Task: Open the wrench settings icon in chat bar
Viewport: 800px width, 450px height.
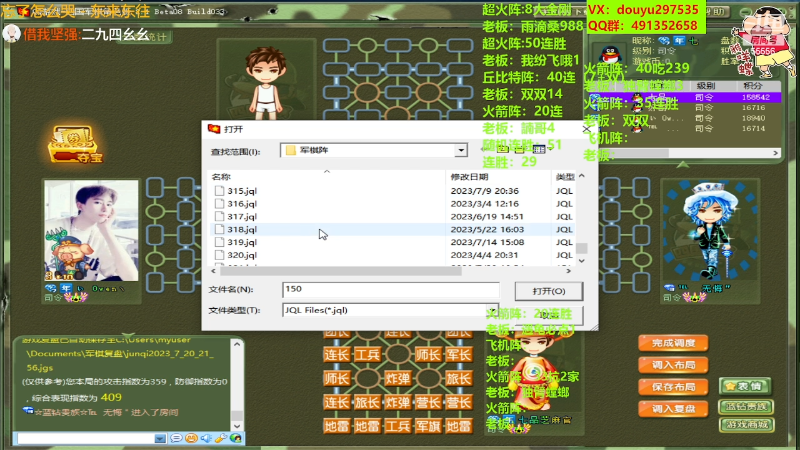Action: click(x=221, y=438)
